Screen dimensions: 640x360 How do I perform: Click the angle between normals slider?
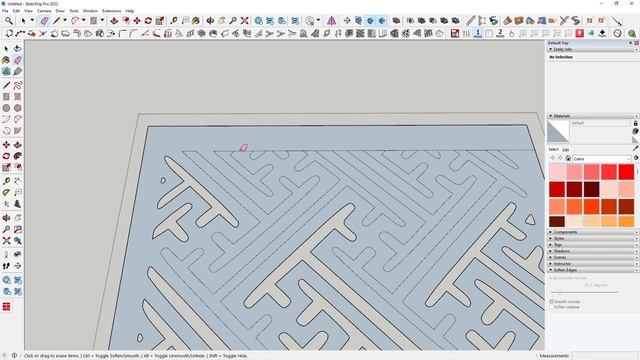[x=585, y=292]
